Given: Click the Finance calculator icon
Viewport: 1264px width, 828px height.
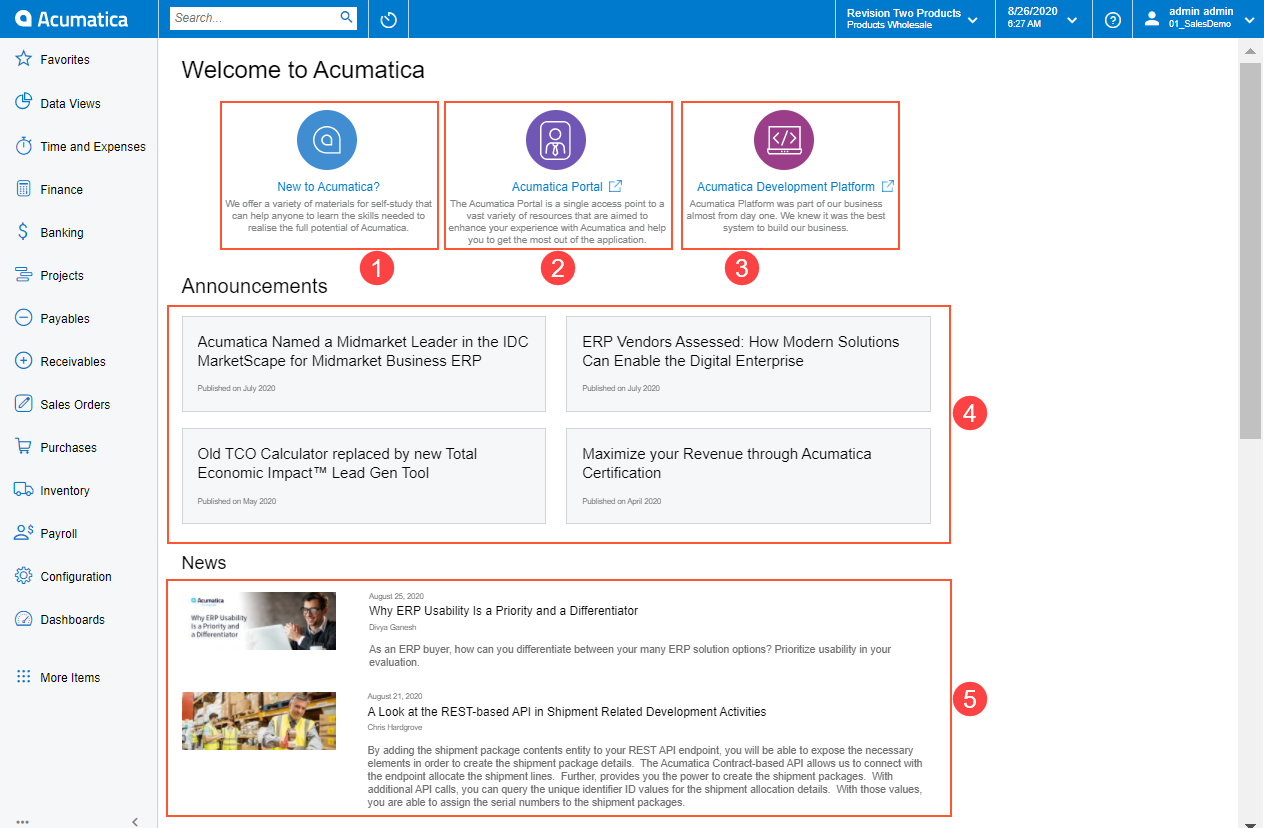Looking at the screenshot, I should click(x=24, y=189).
